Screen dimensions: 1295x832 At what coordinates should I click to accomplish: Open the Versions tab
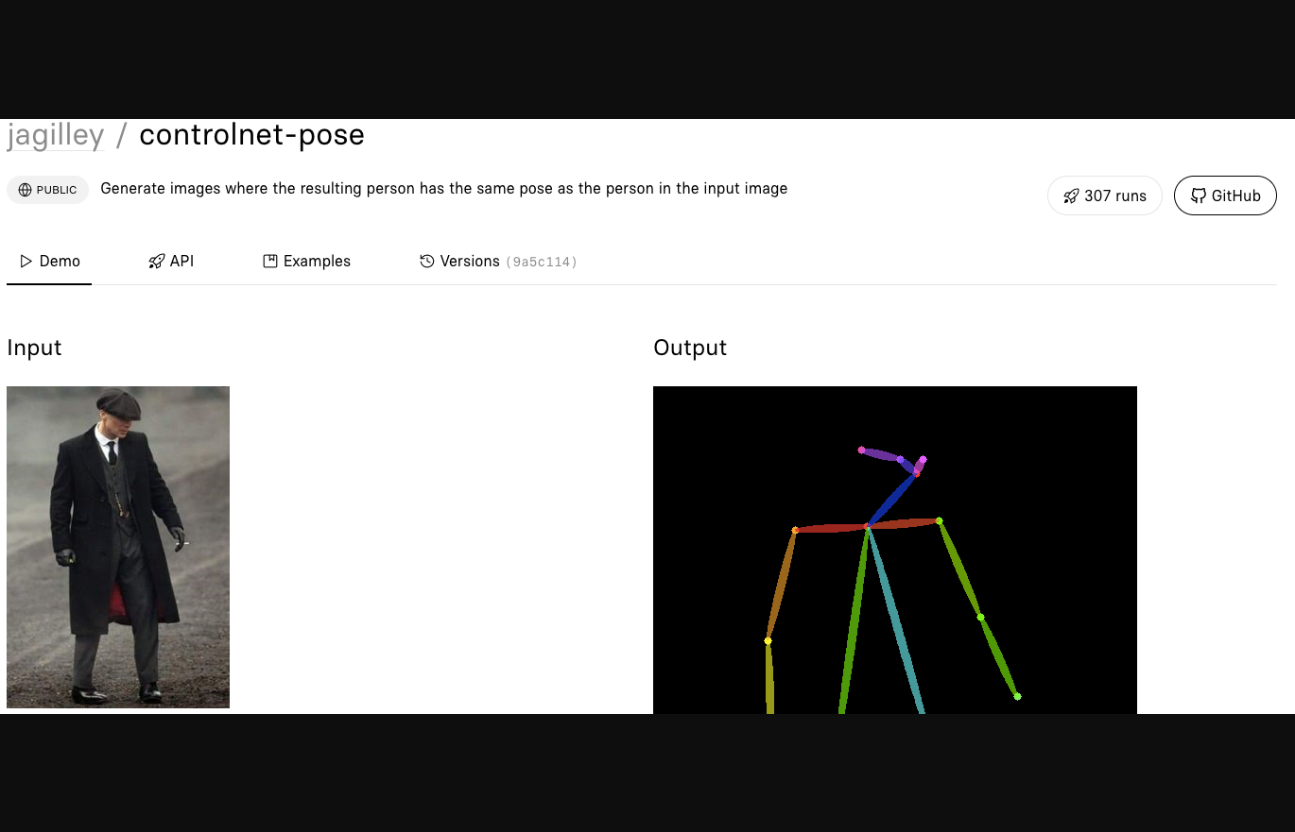tap(469, 261)
